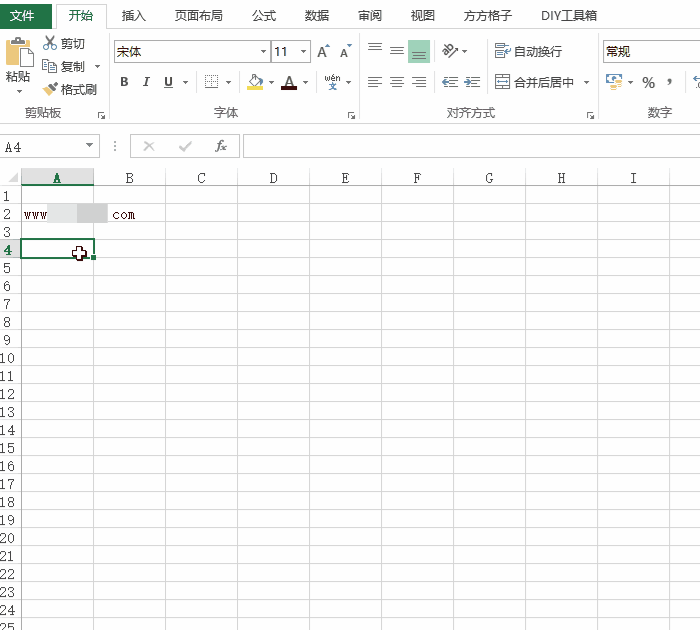This screenshot has height=630, width=700.
Task: Apply yellow fill color bucket
Action: [255, 82]
